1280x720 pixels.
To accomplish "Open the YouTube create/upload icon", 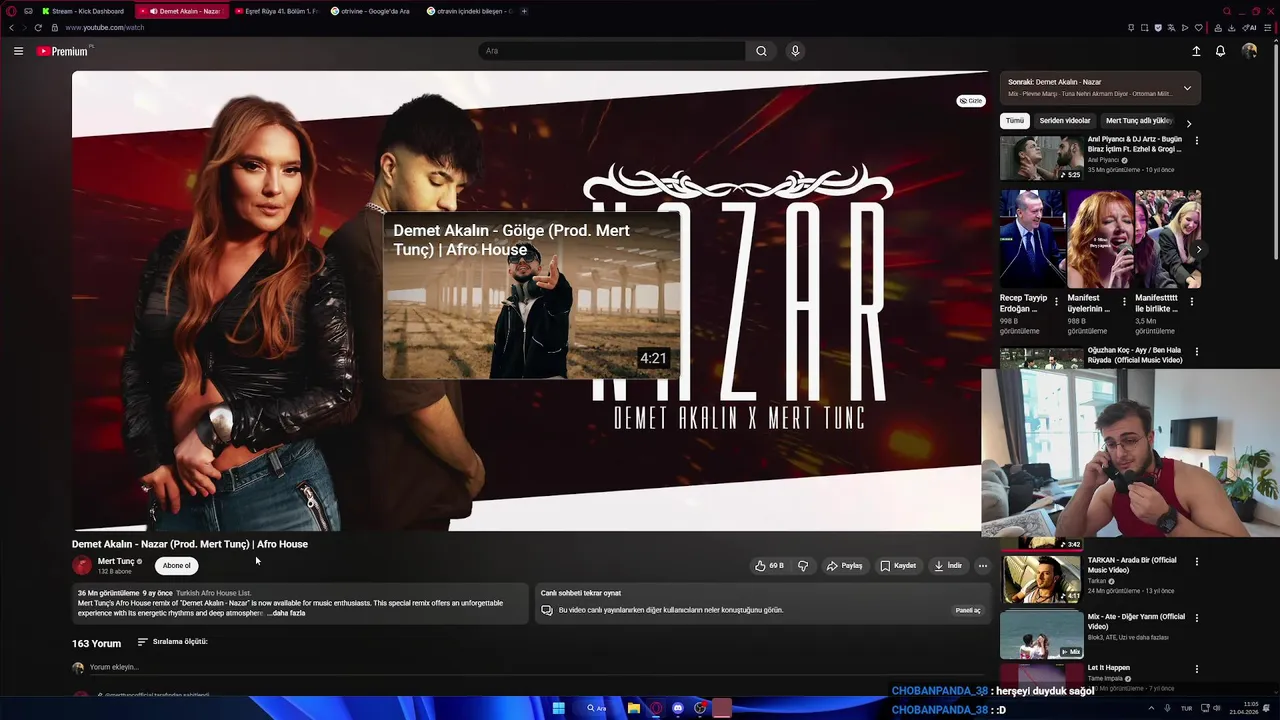I will click(x=1196, y=51).
